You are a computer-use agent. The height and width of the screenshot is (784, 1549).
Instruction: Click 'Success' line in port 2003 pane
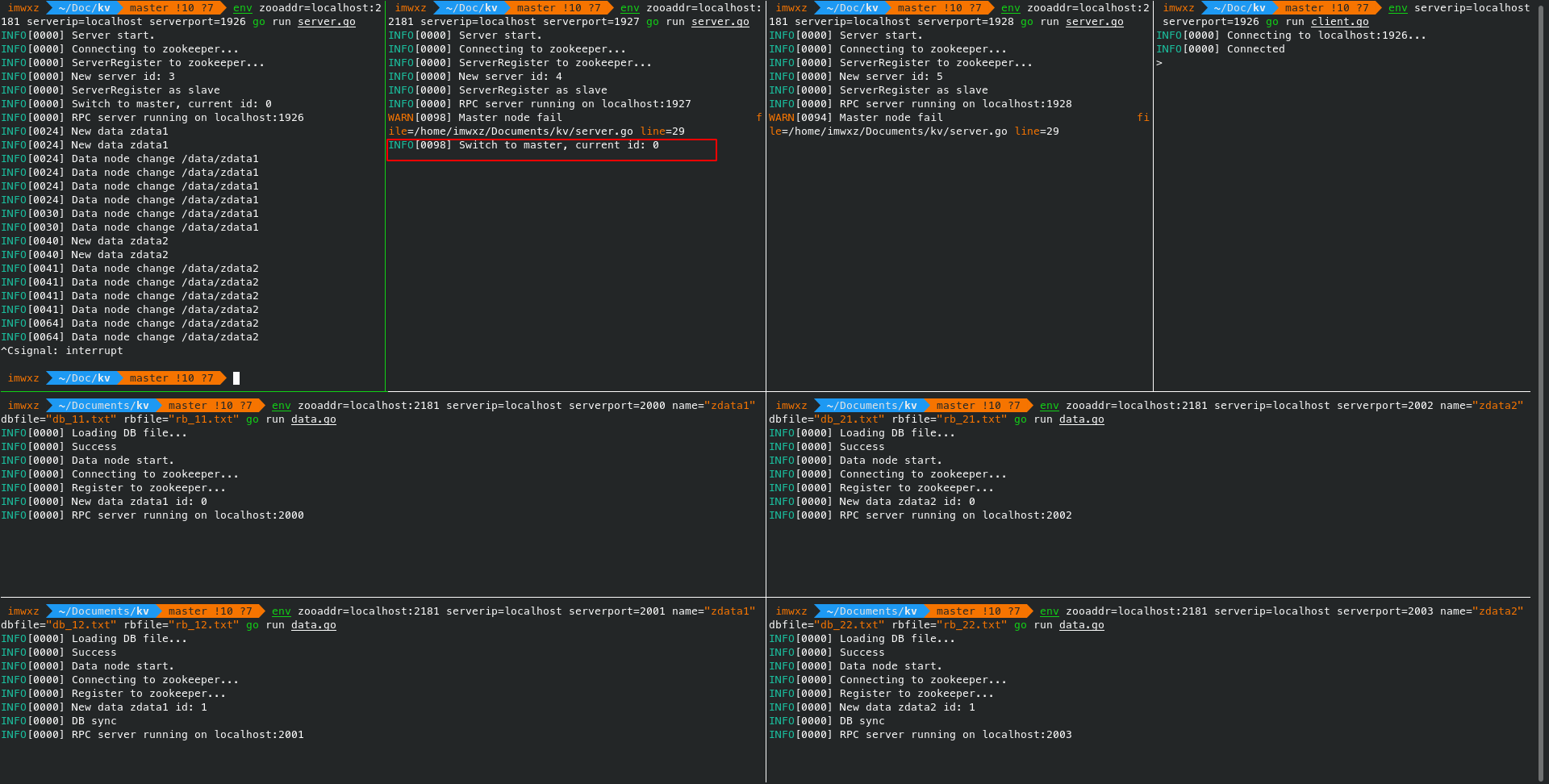[x=827, y=653]
